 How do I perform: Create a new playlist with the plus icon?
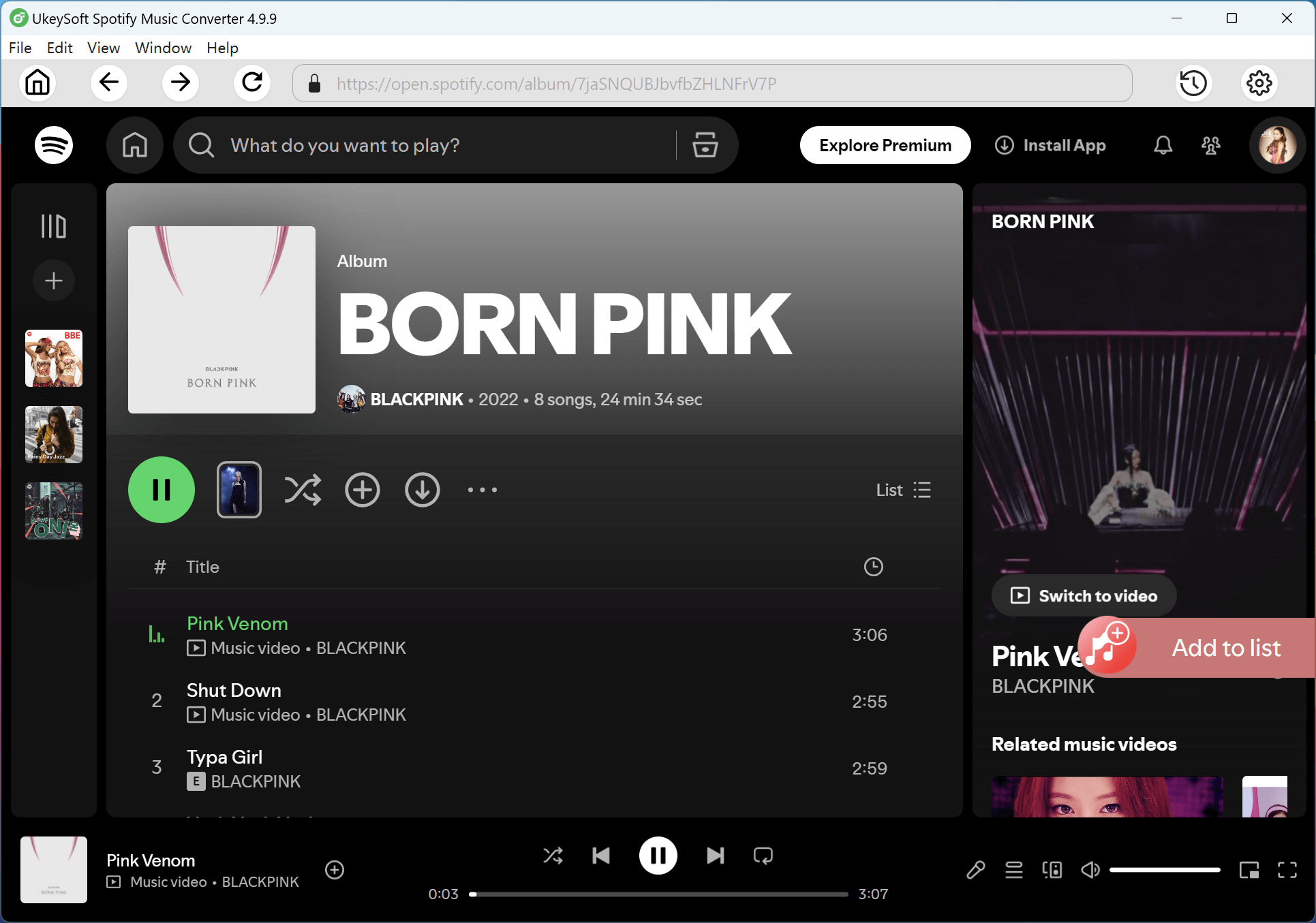tap(53, 280)
